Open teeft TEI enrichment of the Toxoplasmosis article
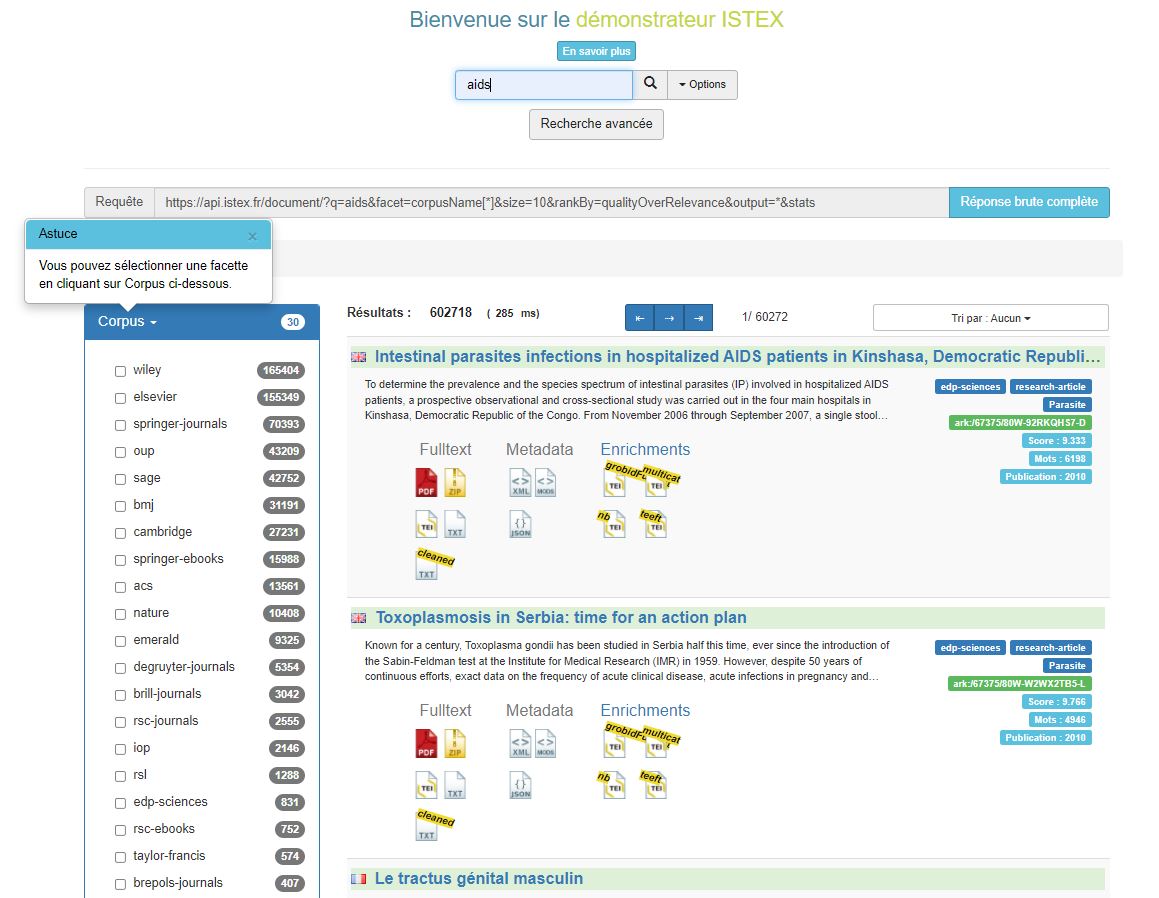The image size is (1159, 898). coord(655,785)
